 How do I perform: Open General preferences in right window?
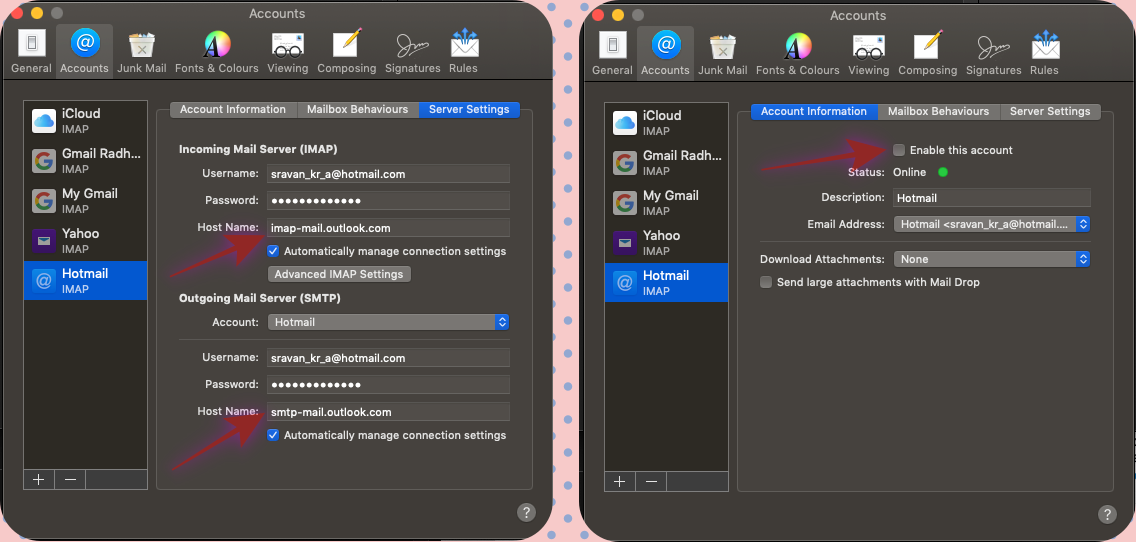tap(612, 54)
